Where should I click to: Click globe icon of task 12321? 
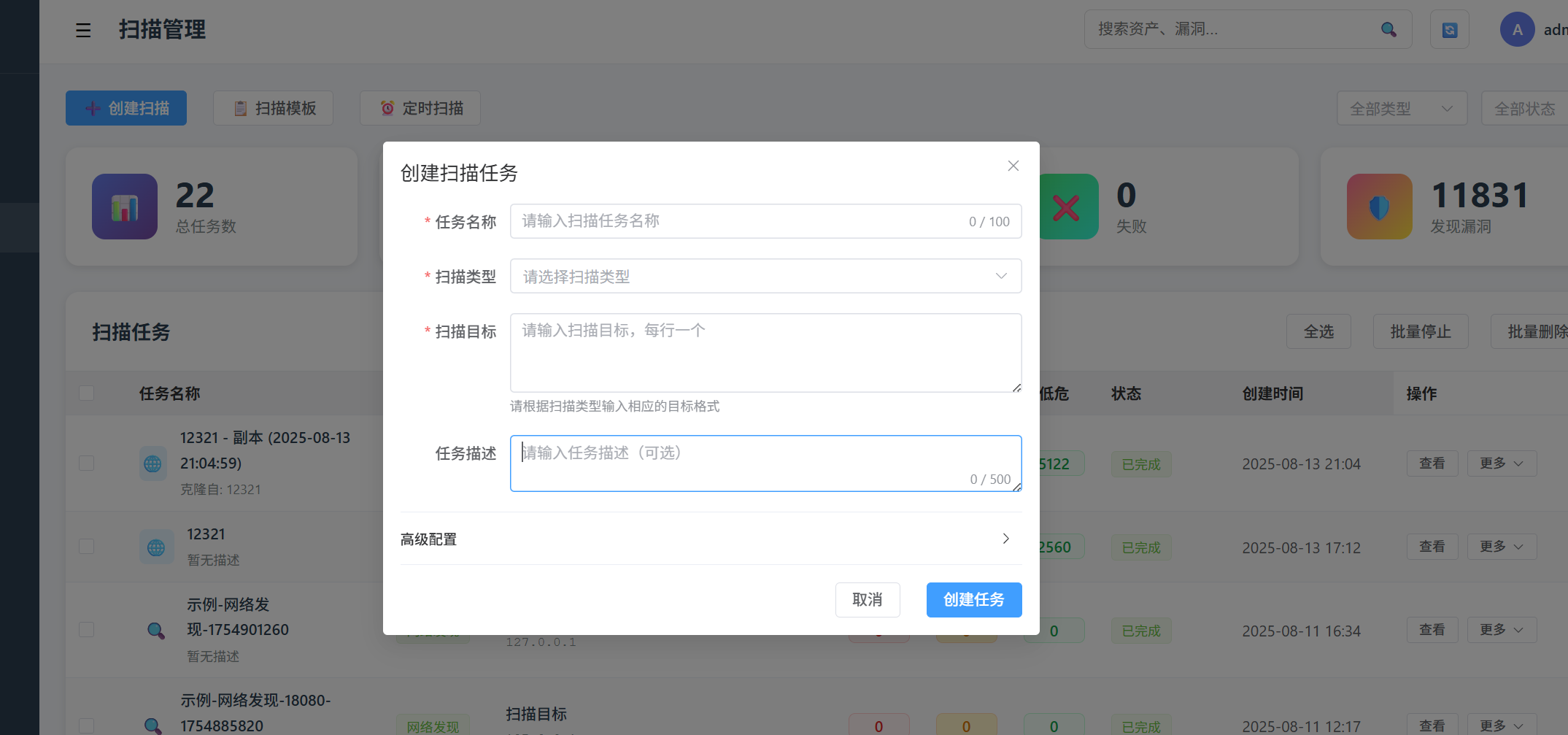point(156,547)
